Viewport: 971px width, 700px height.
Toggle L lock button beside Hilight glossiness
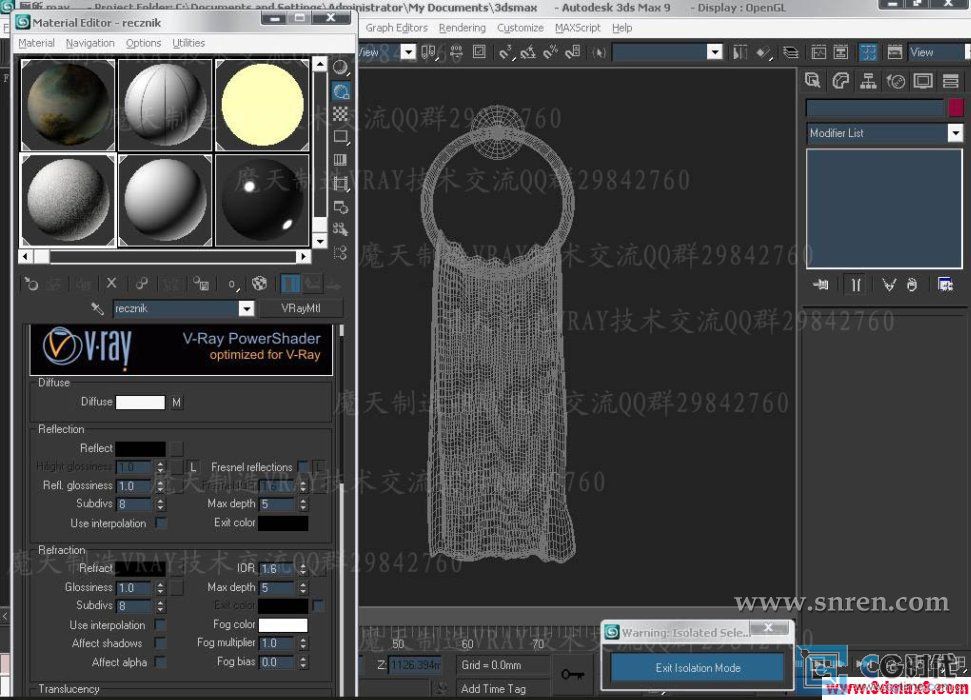tap(193, 466)
